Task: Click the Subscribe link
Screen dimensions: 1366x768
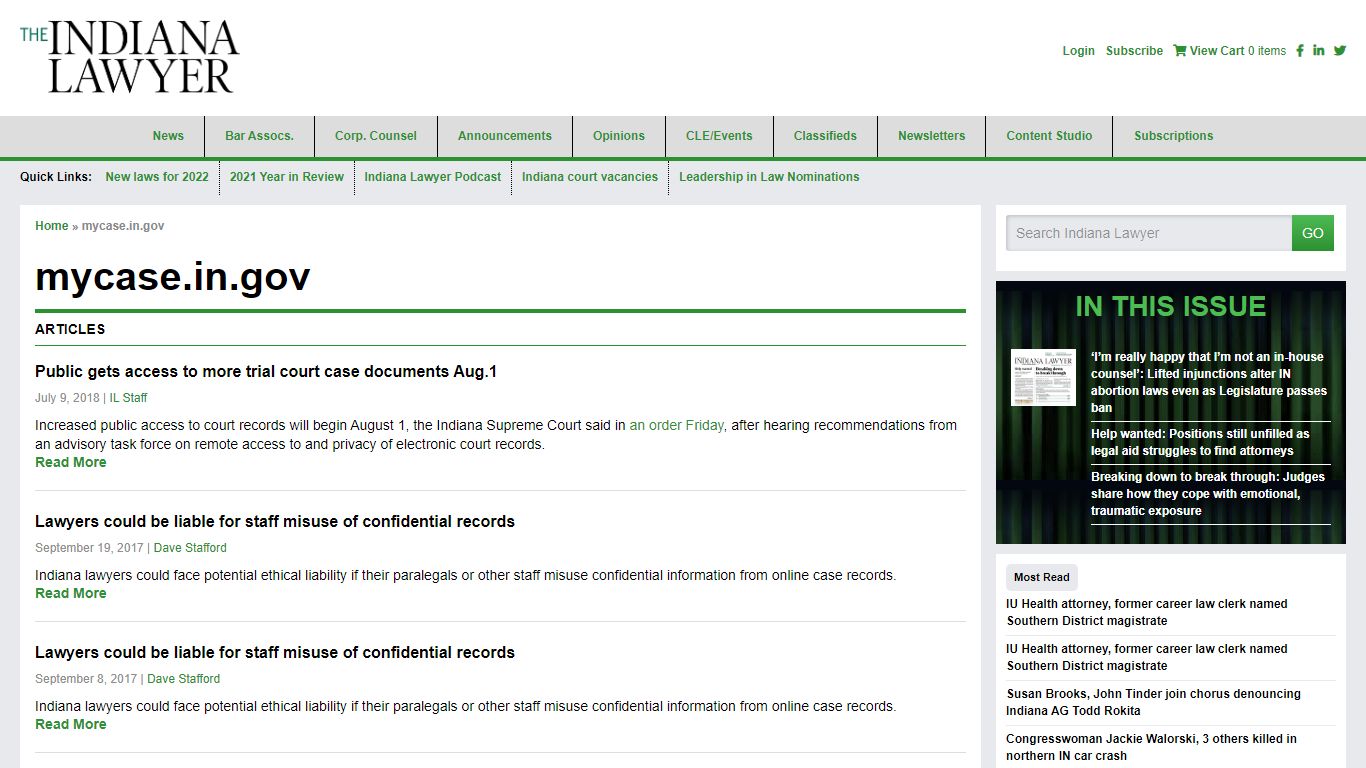Action: (1134, 51)
